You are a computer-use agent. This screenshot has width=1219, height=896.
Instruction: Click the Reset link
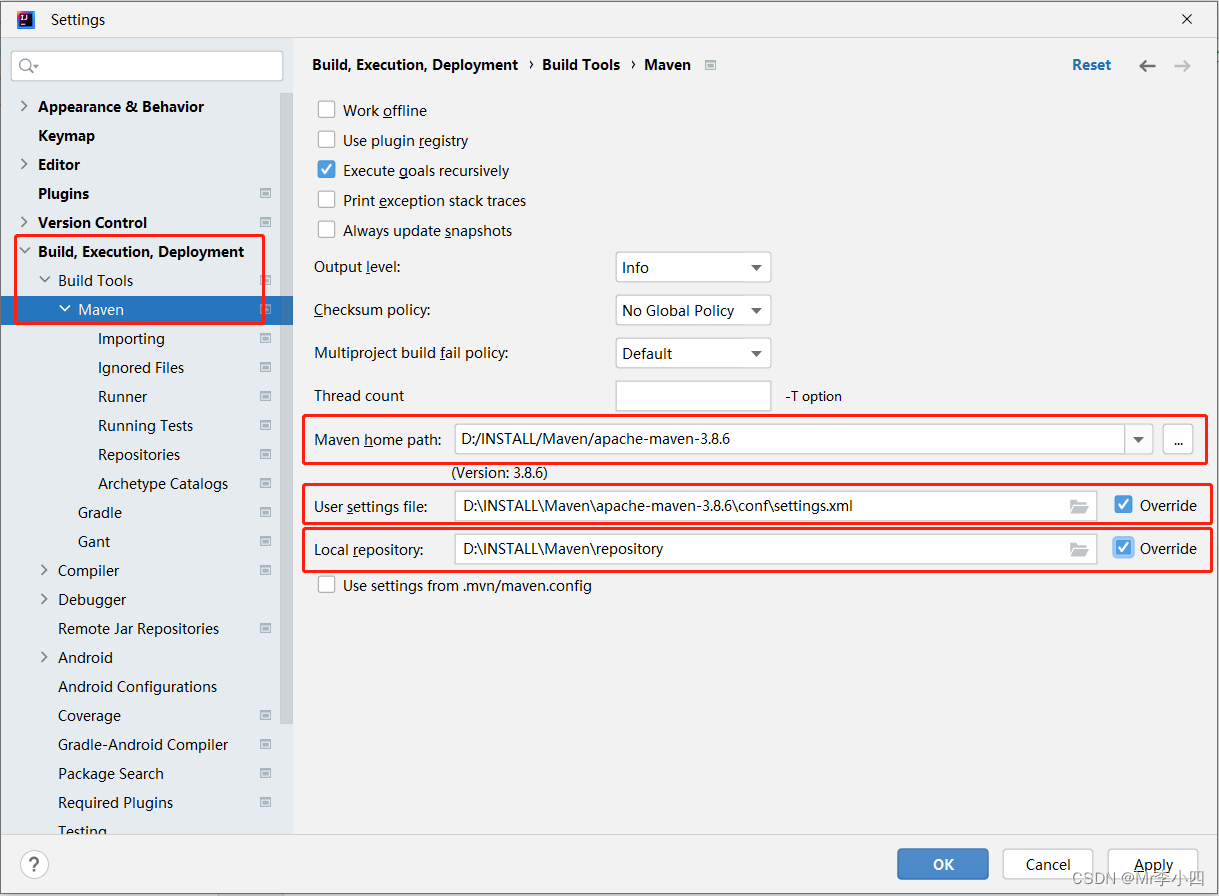click(x=1091, y=64)
